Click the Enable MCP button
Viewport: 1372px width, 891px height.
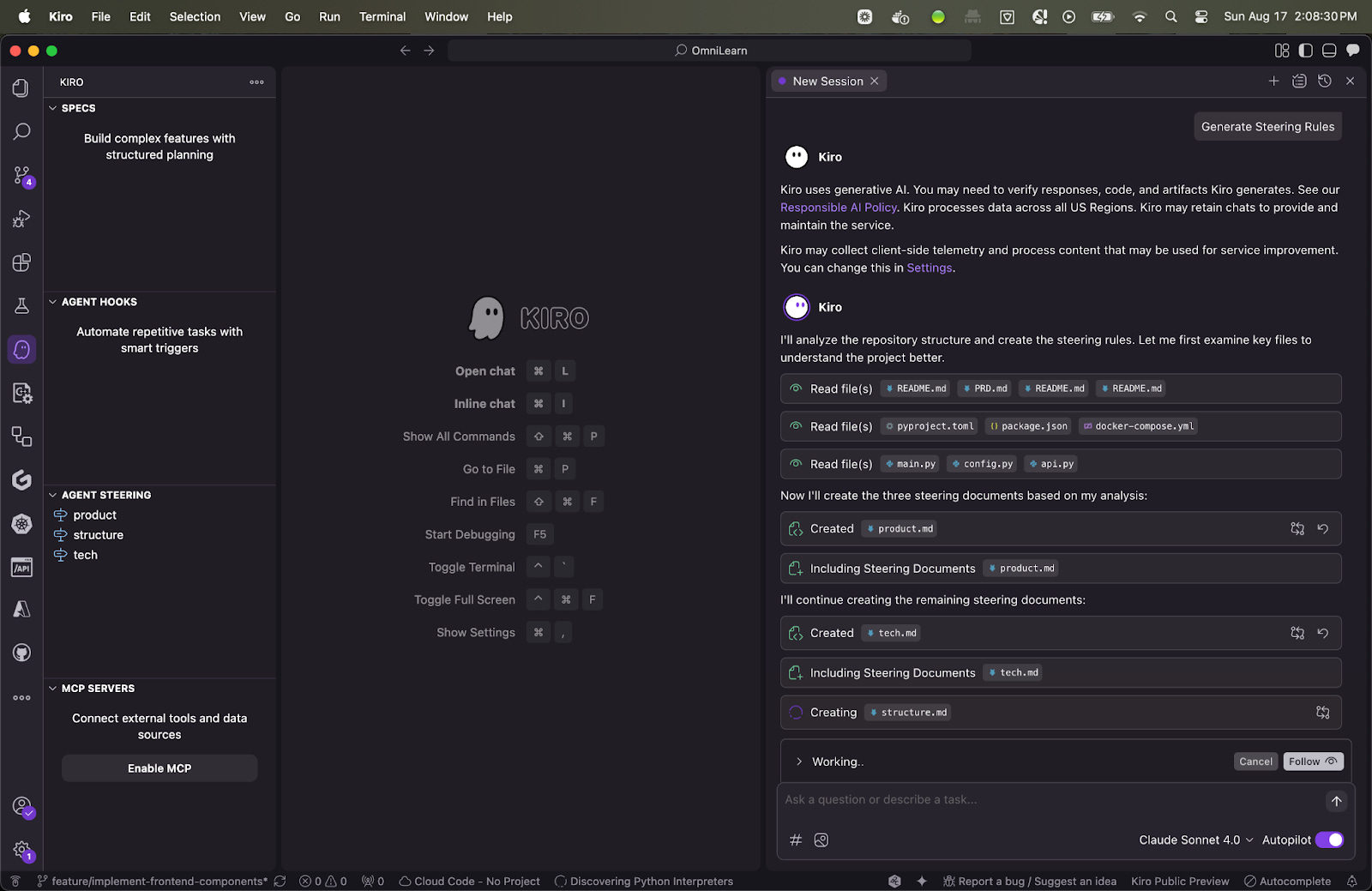pos(159,768)
